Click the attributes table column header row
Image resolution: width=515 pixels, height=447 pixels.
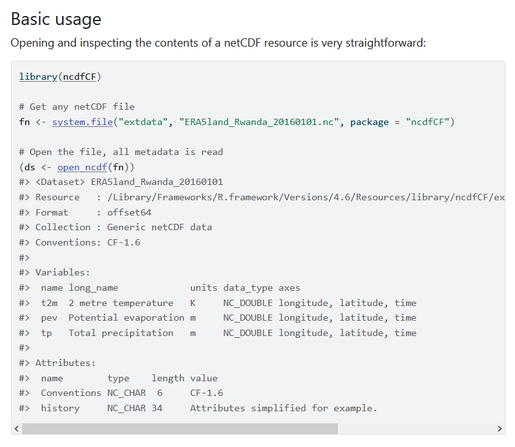tap(118, 378)
